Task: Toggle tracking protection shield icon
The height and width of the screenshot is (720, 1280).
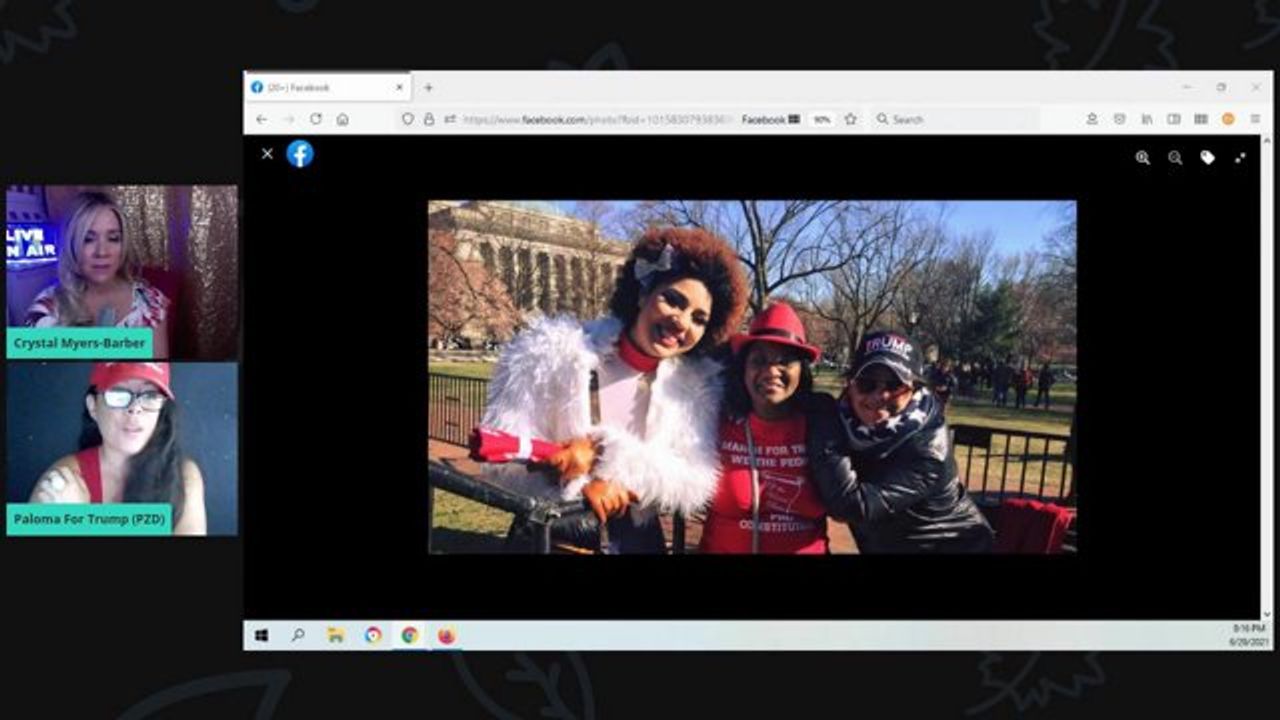Action: (407, 119)
